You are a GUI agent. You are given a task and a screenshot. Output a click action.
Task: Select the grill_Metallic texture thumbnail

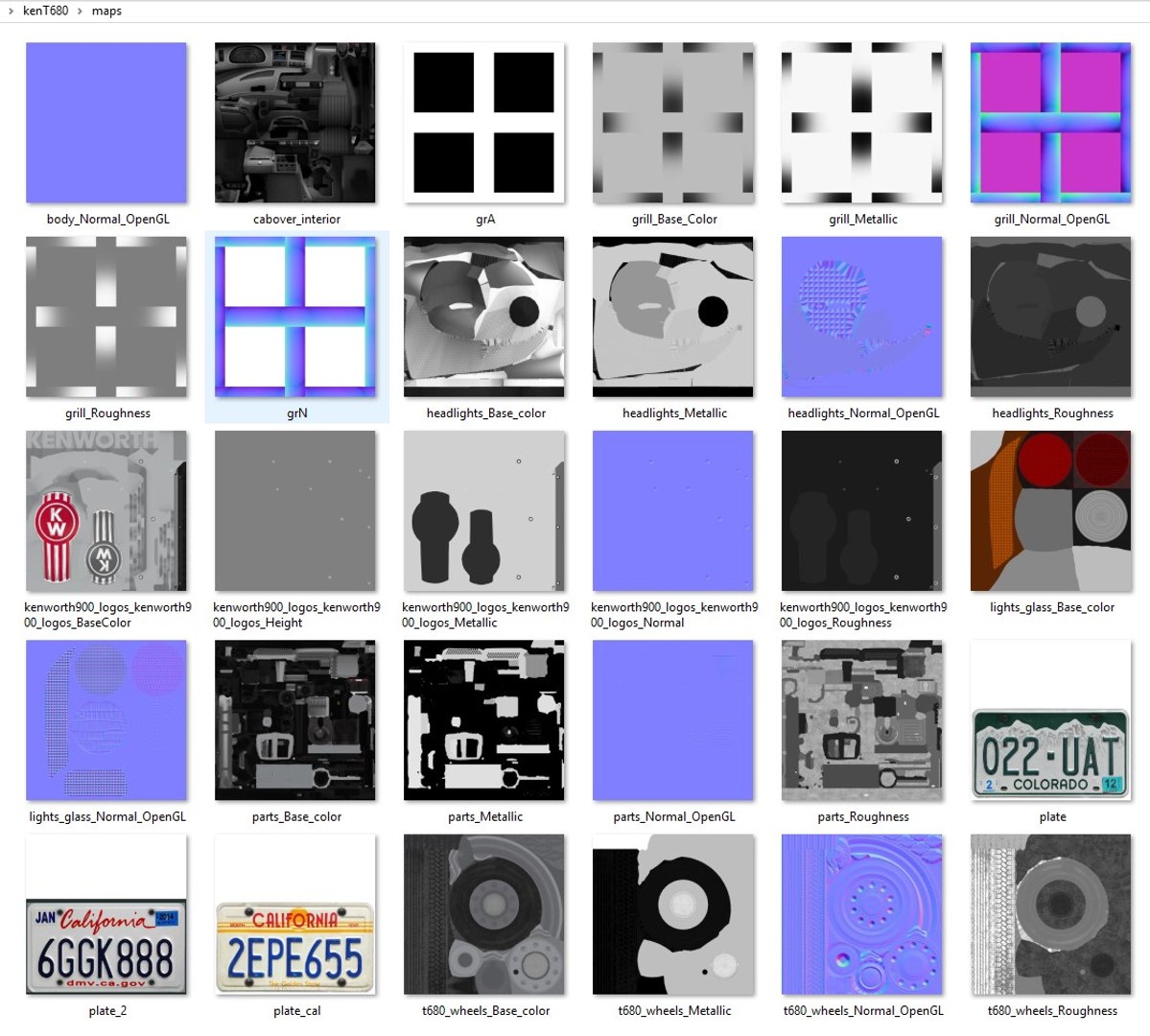point(861,123)
